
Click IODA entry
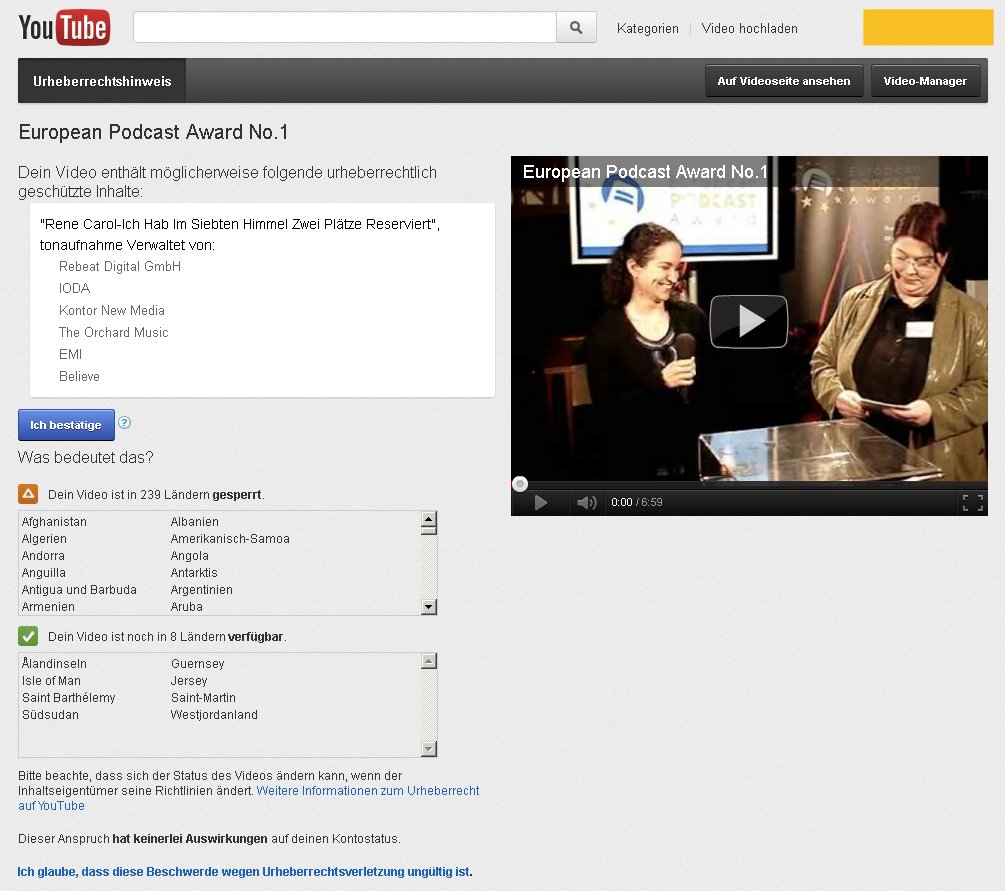coord(74,288)
